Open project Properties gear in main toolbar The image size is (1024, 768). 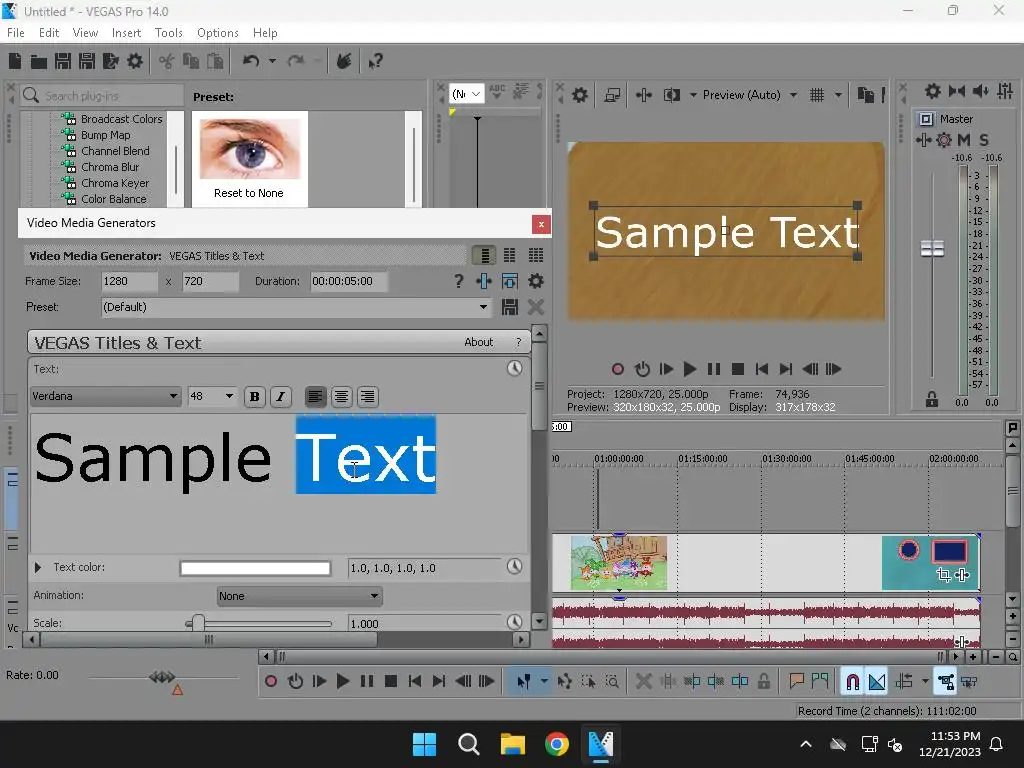pyautogui.click(x=135, y=61)
